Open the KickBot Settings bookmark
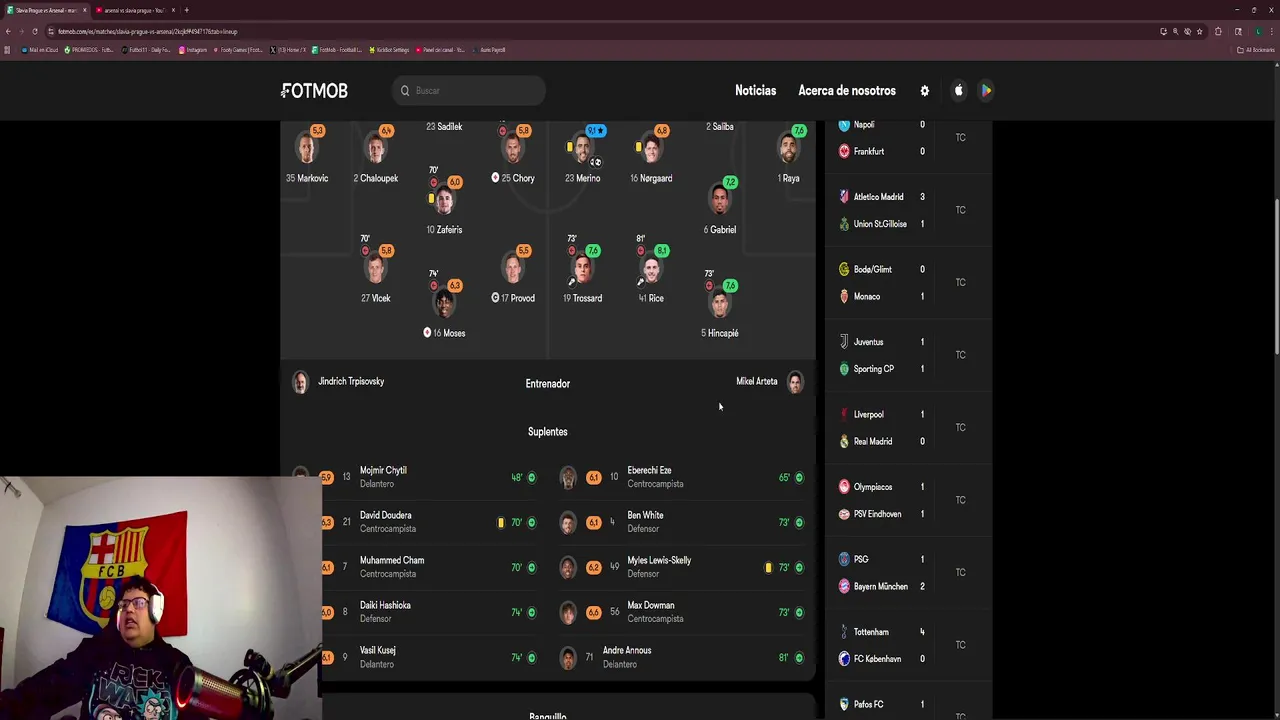1280x720 pixels. click(389, 50)
